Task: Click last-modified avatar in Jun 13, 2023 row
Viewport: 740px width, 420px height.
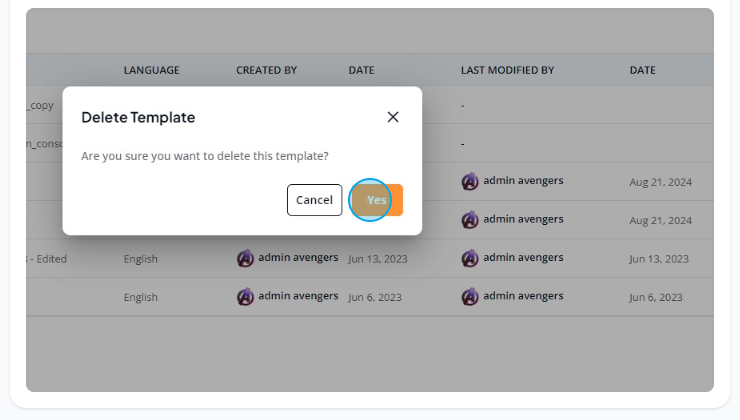Action: point(470,258)
